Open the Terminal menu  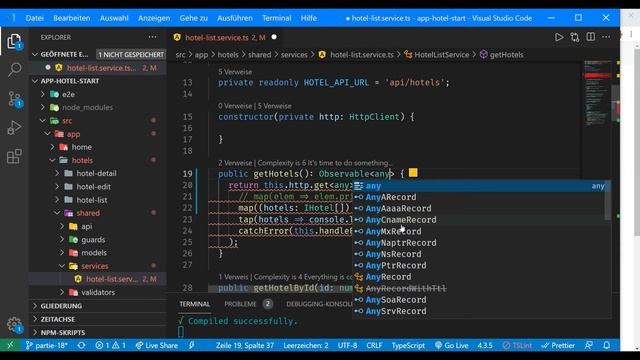tap(276, 18)
